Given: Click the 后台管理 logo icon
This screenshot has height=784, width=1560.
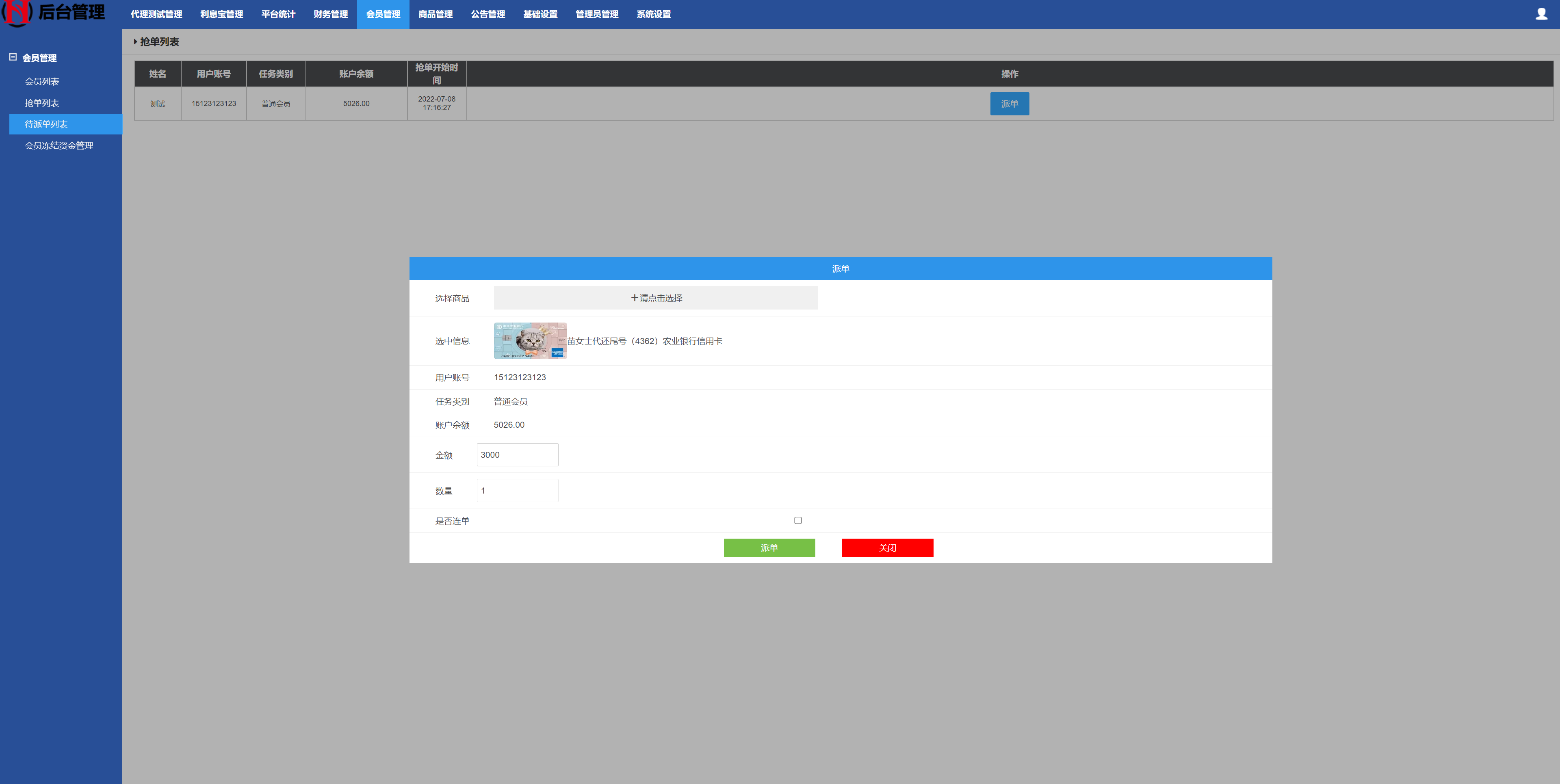Looking at the screenshot, I should (x=14, y=13).
